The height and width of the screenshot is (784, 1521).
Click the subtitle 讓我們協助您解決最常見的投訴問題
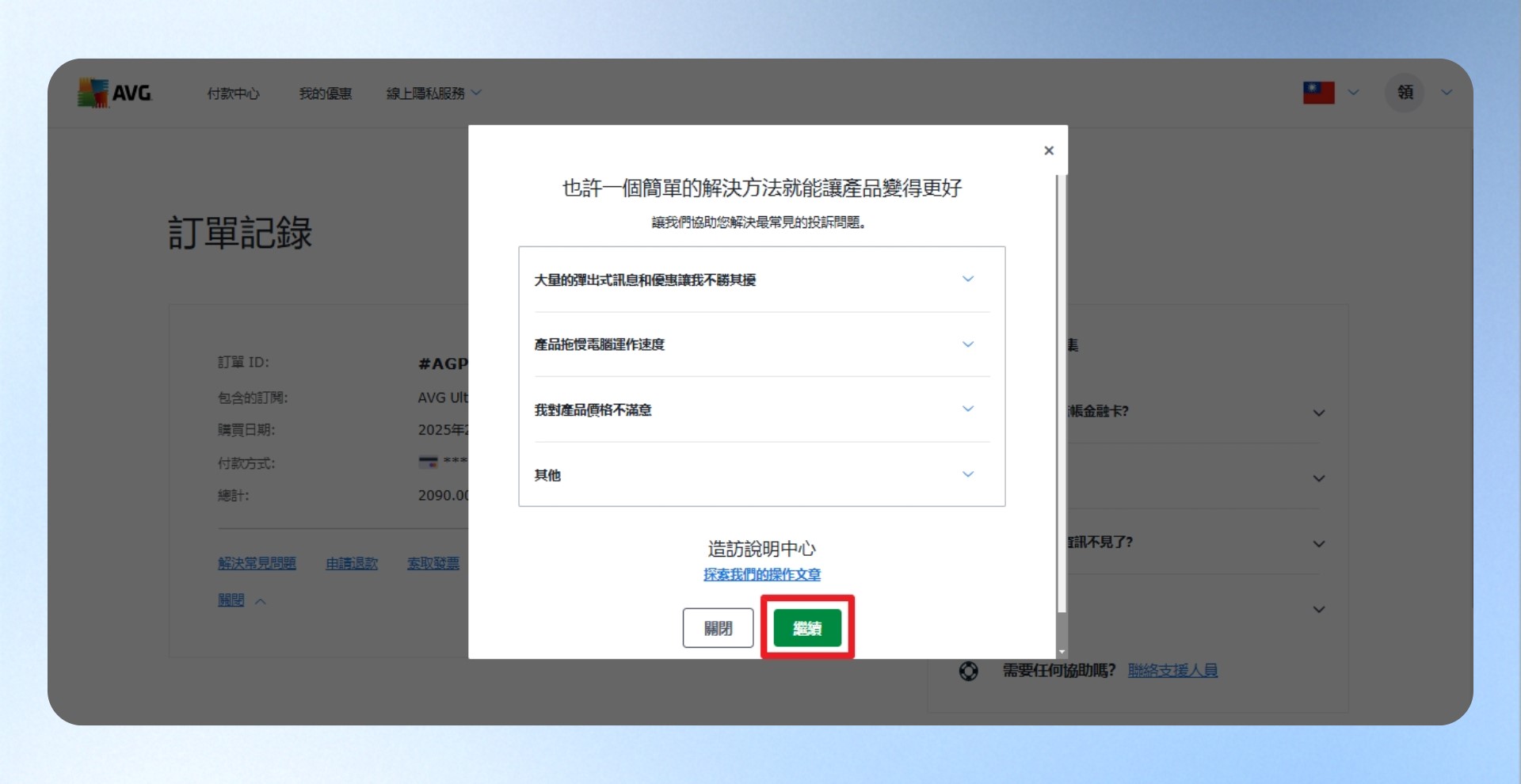pos(759,223)
